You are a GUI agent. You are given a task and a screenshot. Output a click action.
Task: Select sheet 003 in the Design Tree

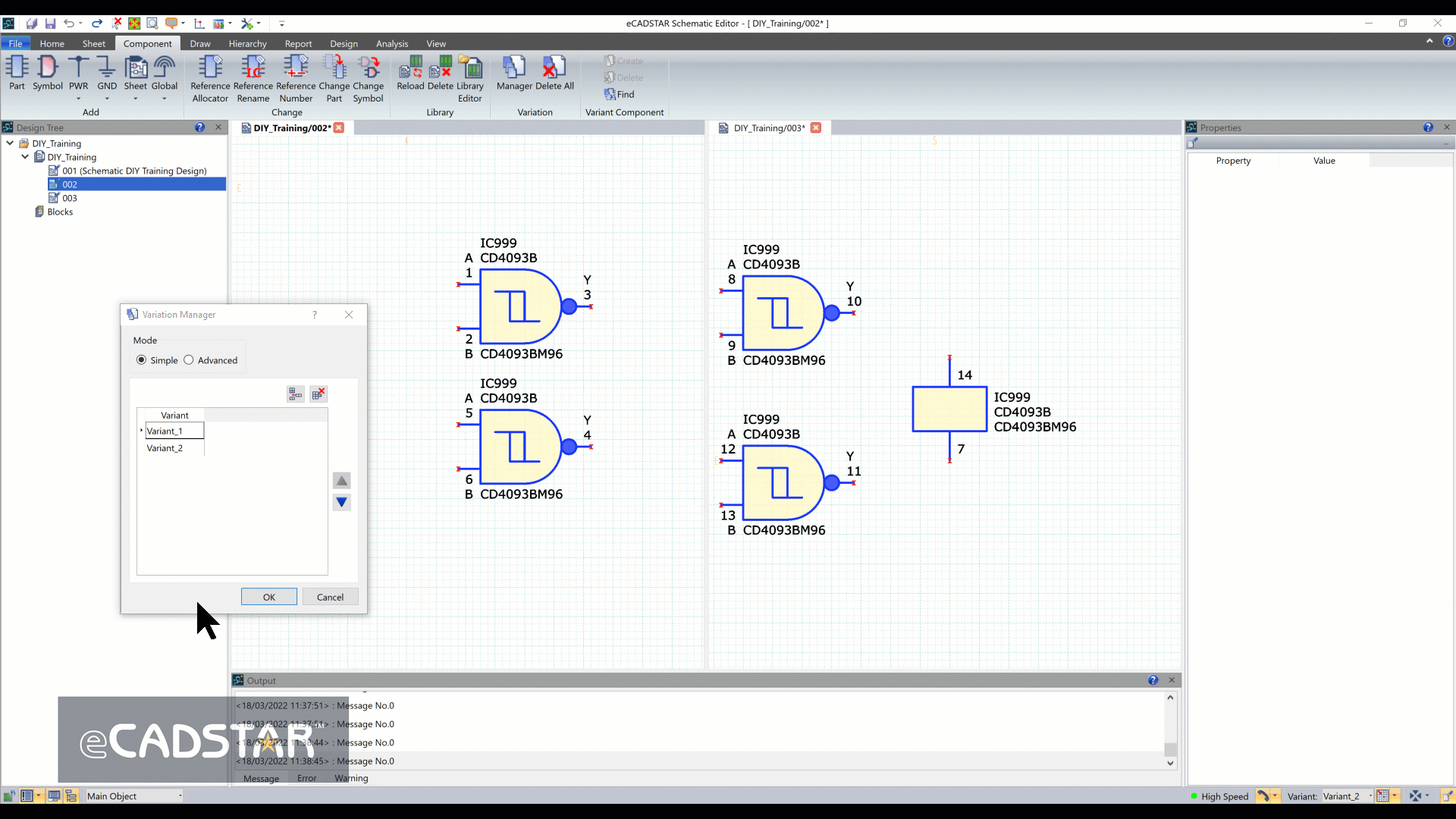70,198
